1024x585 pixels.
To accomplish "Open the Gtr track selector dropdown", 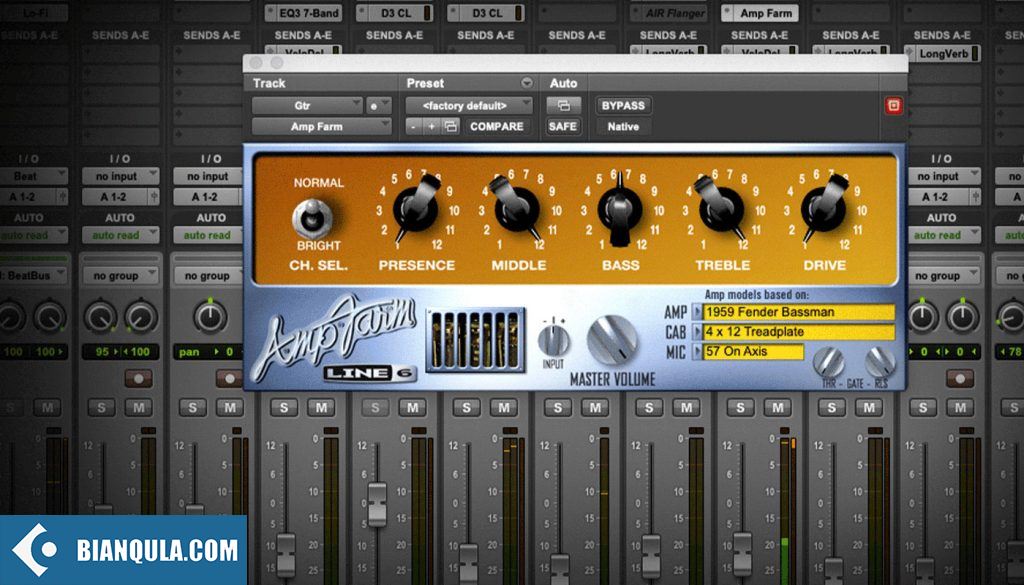I will [307, 105].
